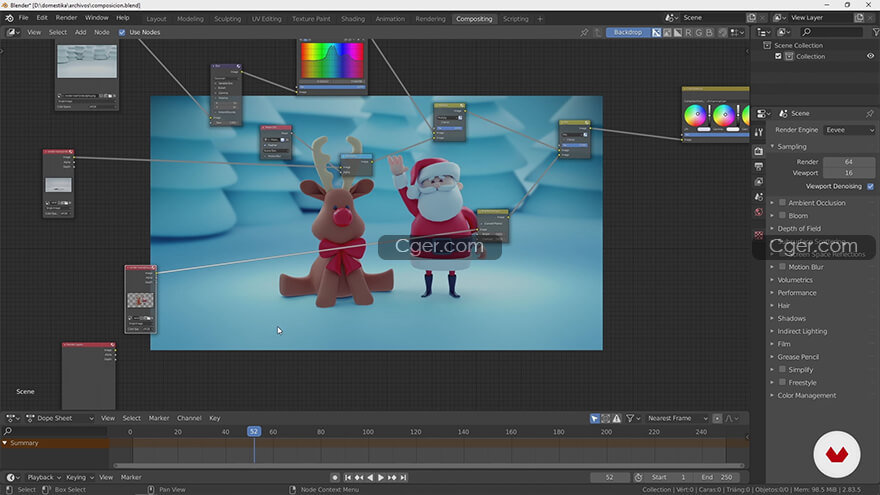Viewport: 880px width, 495px height.
Task: Open the outliner filter funnel icon
Action: (875, 33)
